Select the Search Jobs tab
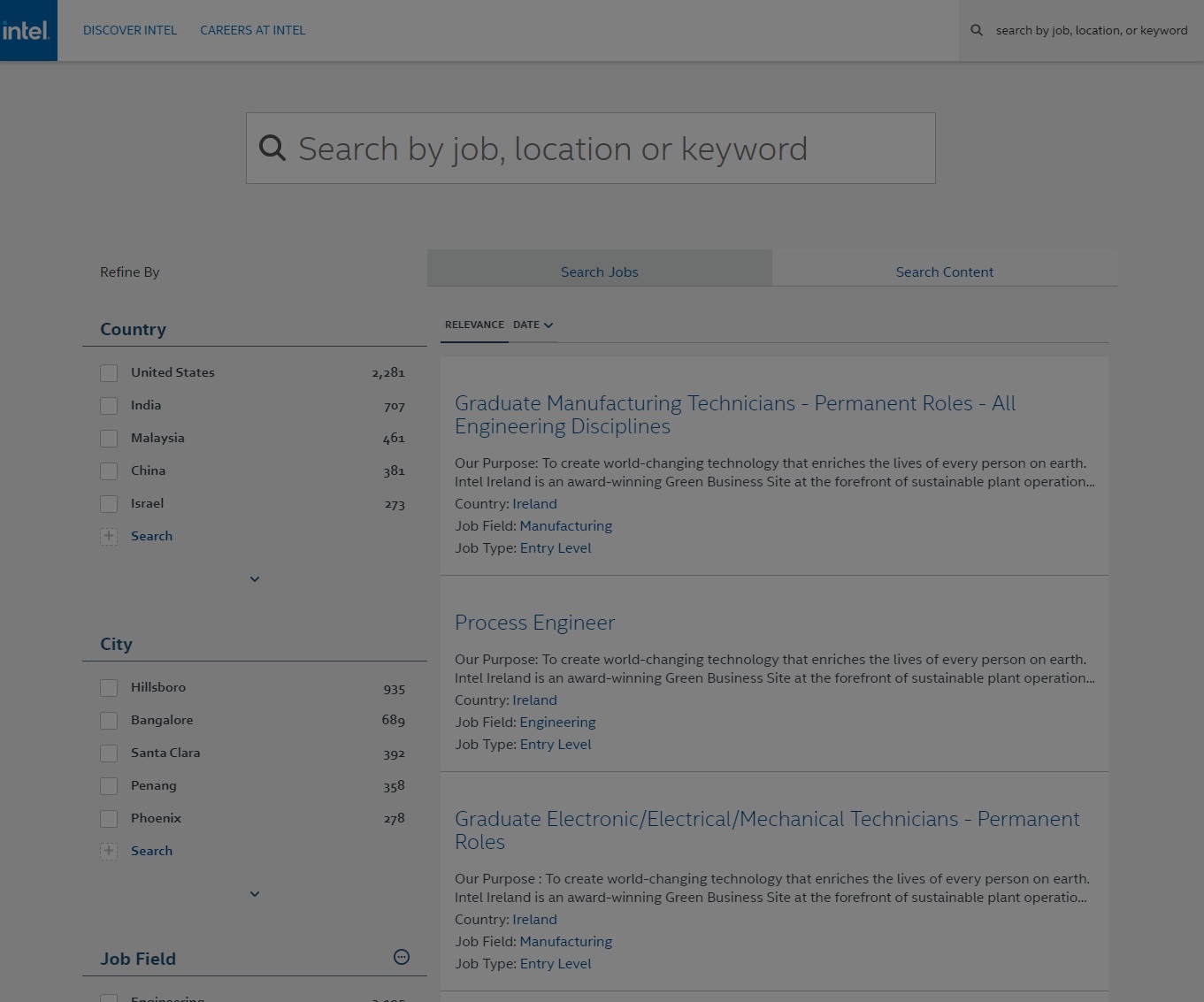 [599, 272]
